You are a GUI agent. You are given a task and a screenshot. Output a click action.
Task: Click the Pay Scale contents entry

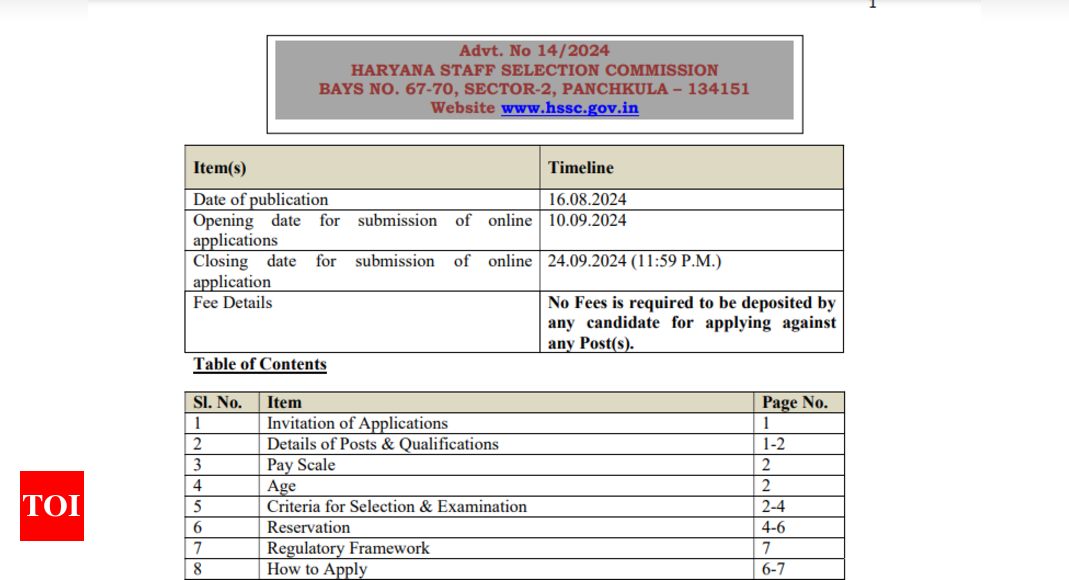(301, 465)
